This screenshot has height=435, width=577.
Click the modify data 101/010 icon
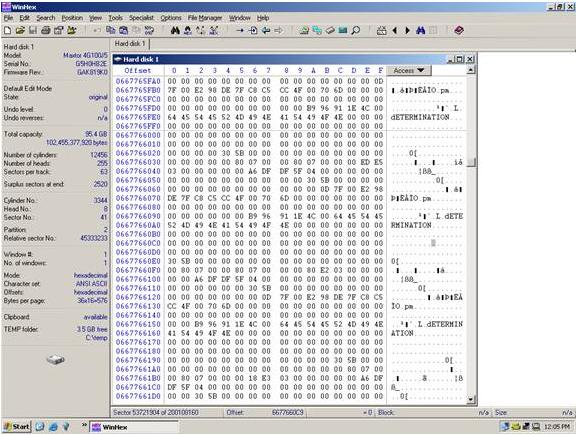149,31
